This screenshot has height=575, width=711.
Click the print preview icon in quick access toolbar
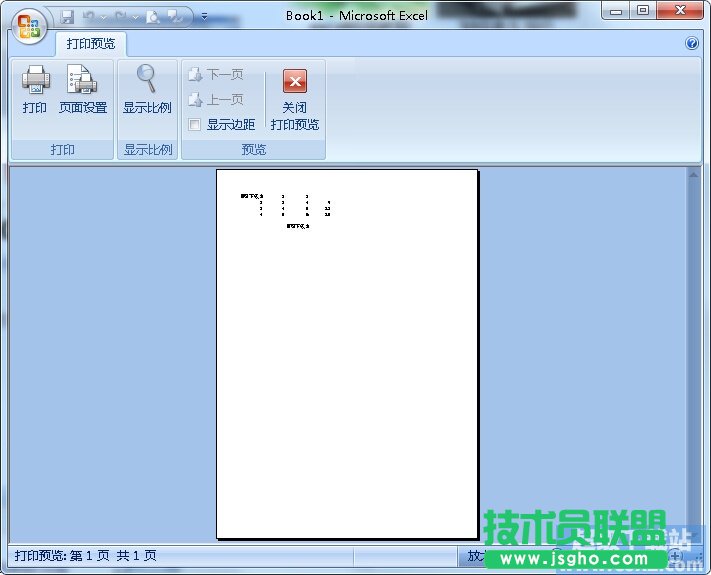(x=153, y=16)
